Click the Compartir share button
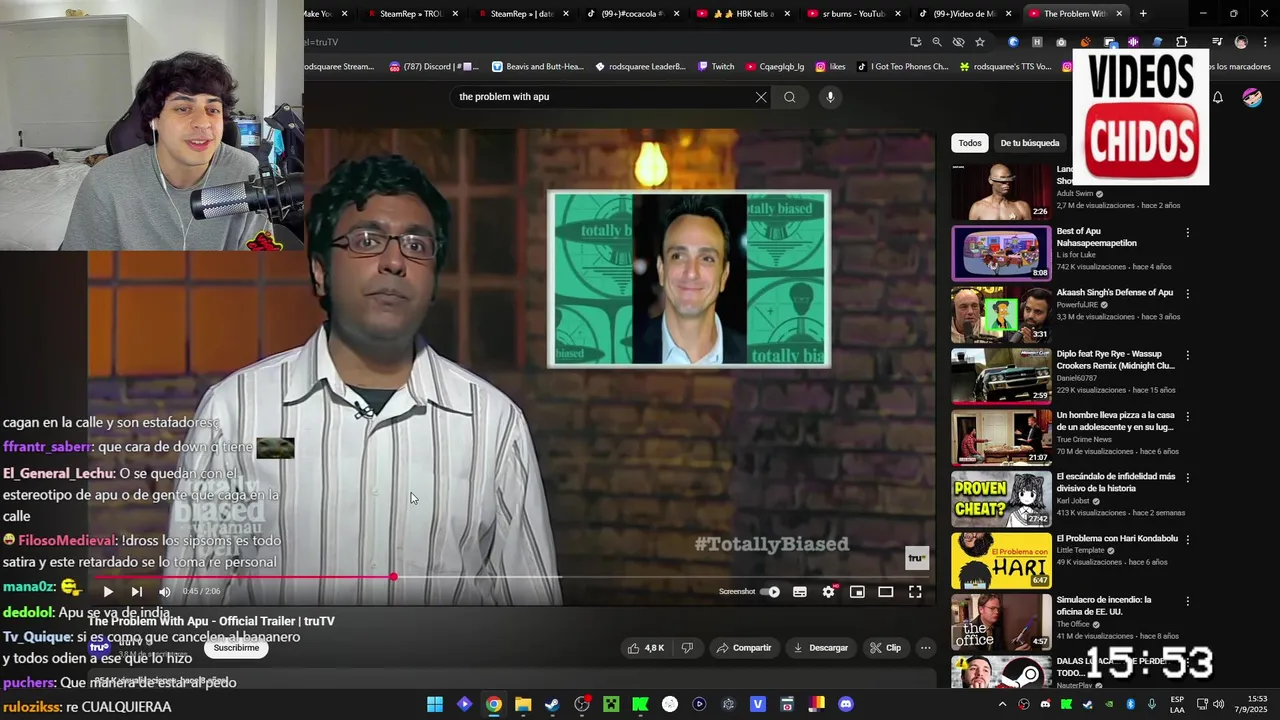The height and width of the screenshot is (720, 1280). click(x=743, y=648)
